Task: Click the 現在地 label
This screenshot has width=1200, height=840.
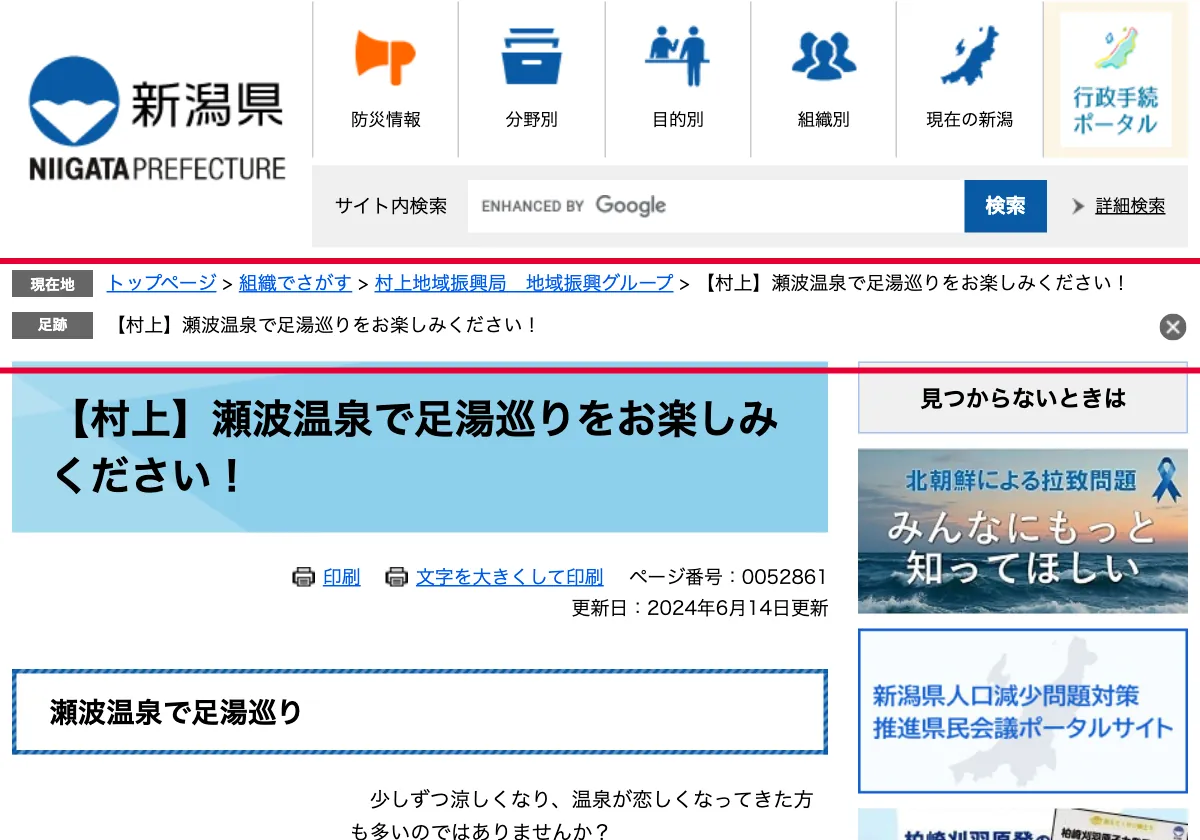Action: coord(52,284)
